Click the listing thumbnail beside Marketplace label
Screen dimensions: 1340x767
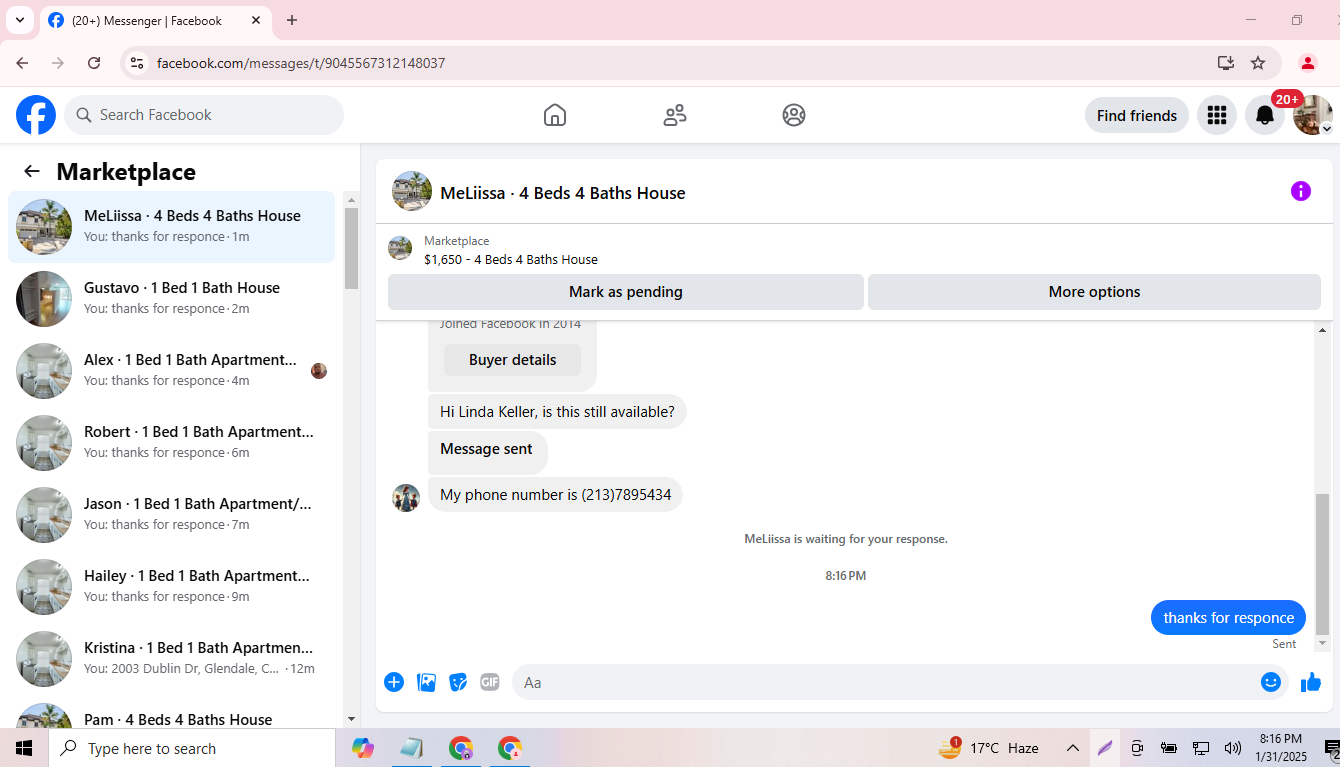[400, 248]
